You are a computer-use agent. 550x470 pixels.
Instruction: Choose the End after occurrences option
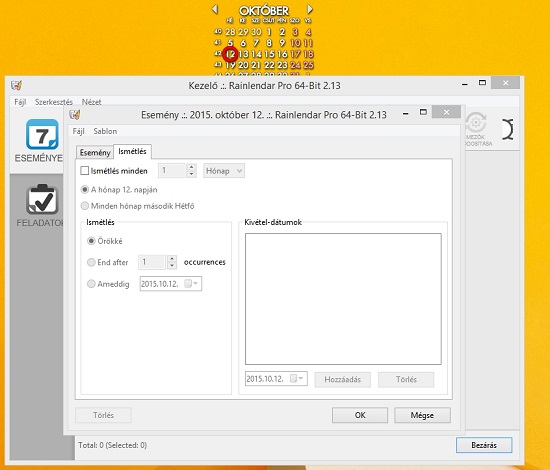(x=91, y=262)
